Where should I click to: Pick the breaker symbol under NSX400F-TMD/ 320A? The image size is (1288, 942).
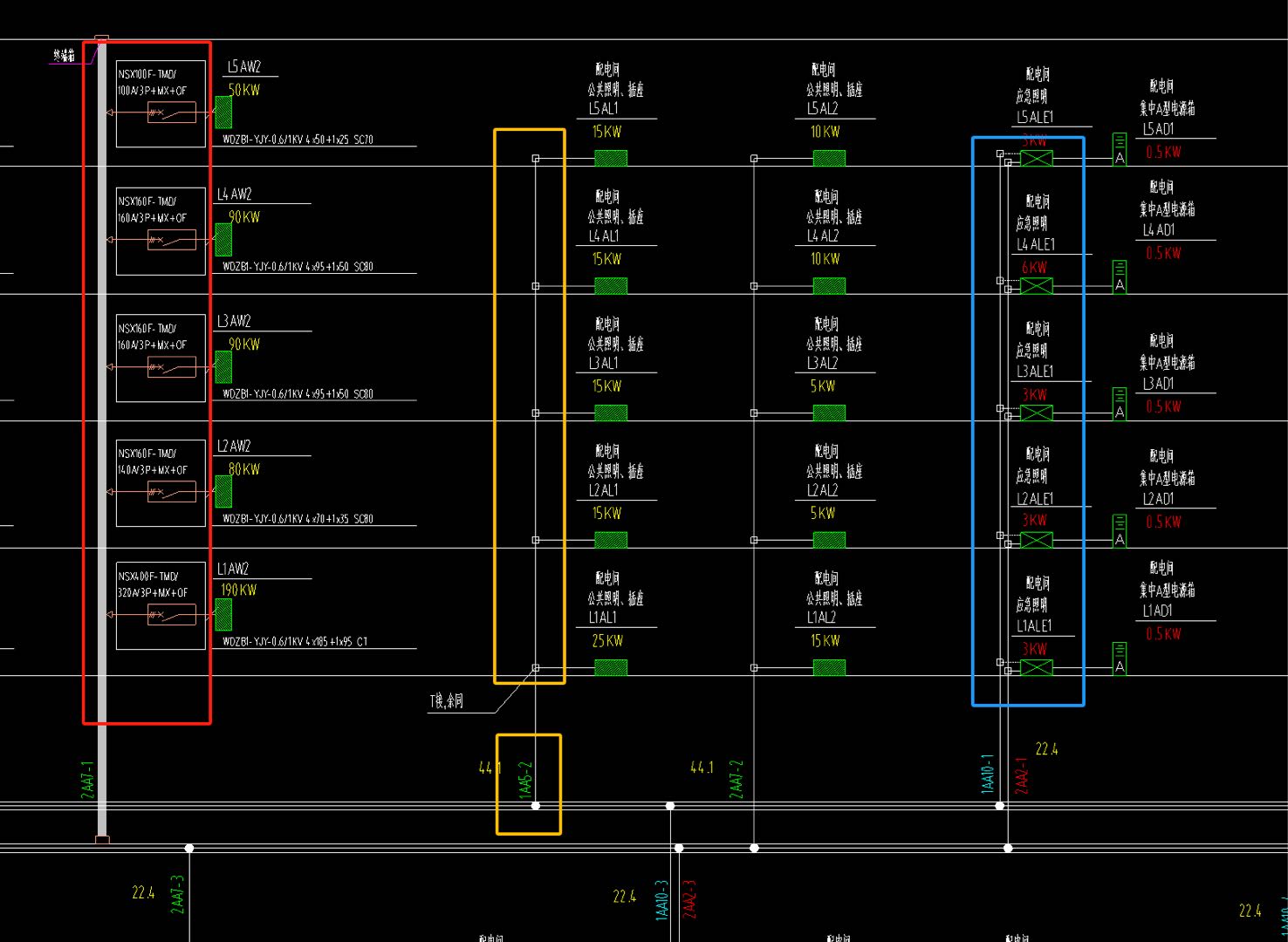pos(171,615)
